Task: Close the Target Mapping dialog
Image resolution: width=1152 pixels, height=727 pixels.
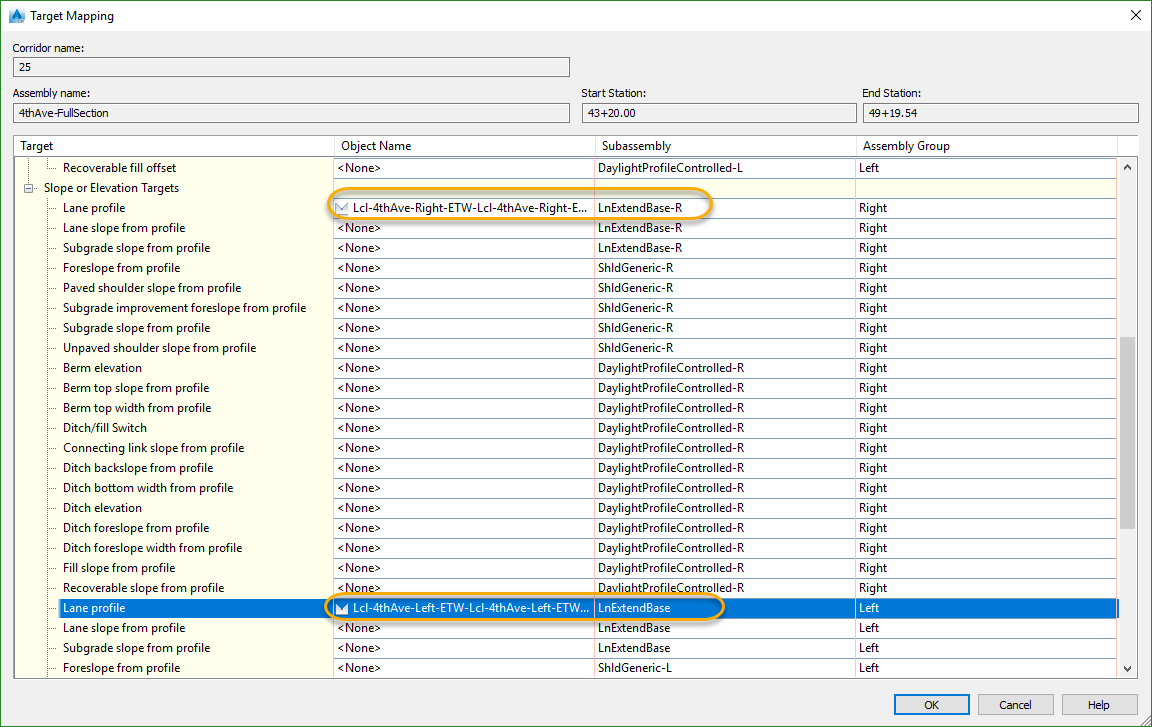Action: coord(1134,16)
